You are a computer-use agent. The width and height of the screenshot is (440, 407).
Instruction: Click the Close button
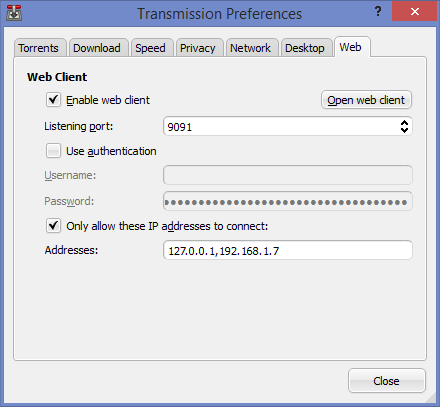[387, 381]
